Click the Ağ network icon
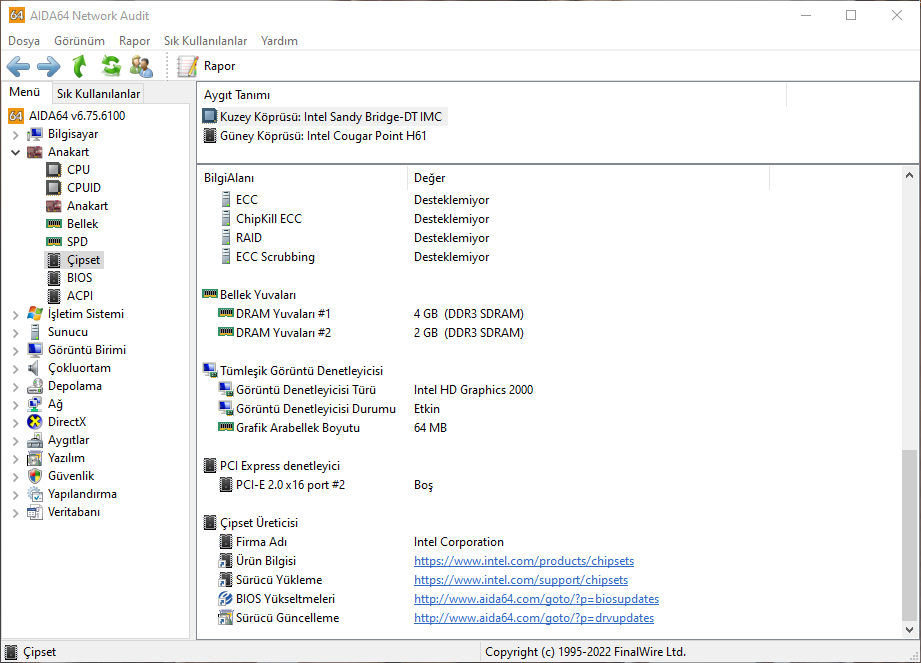This screenshot has width=921, height=663. [x=35, y=404]
